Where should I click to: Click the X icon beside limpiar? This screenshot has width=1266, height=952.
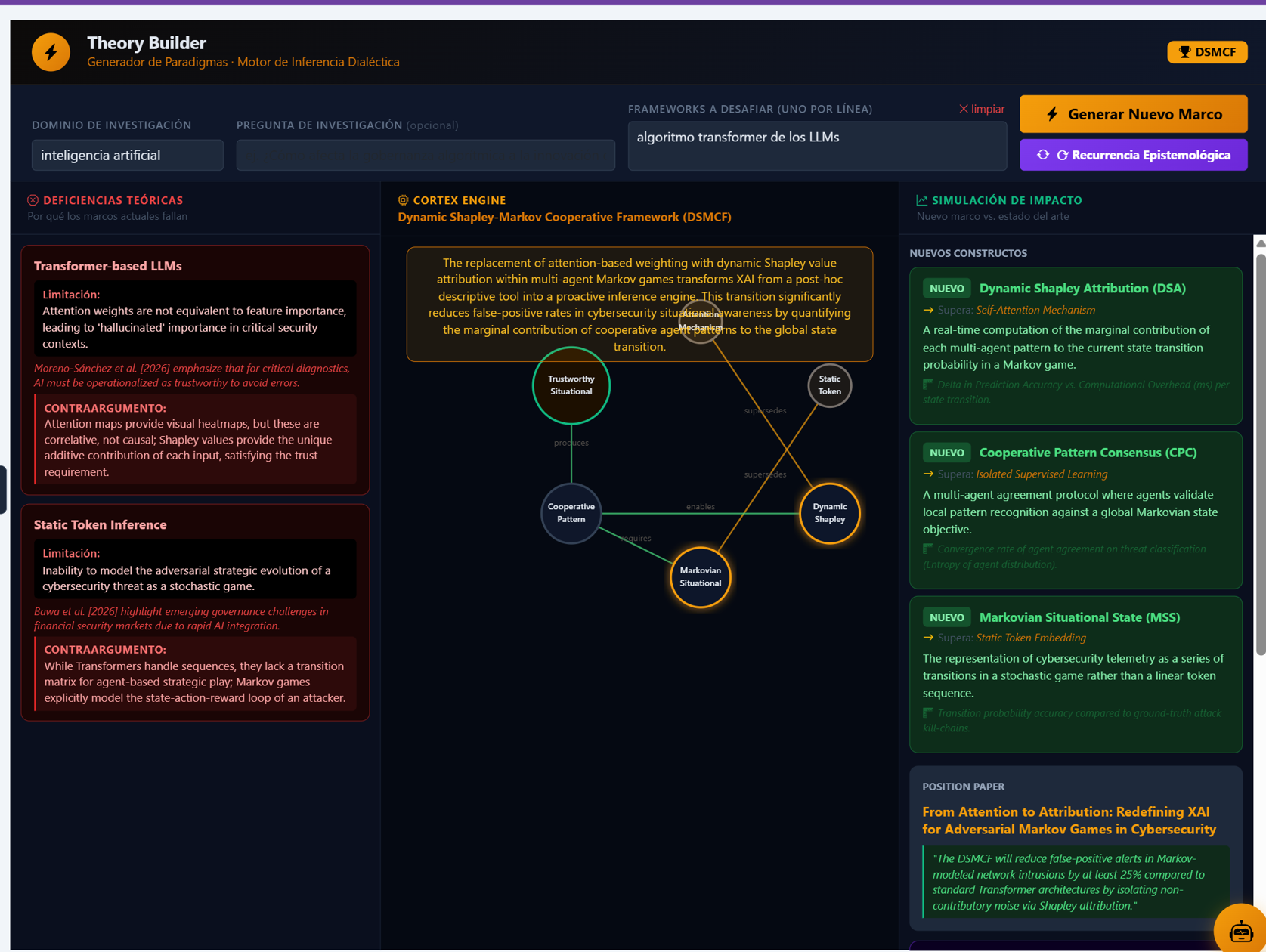coord(963,109)
